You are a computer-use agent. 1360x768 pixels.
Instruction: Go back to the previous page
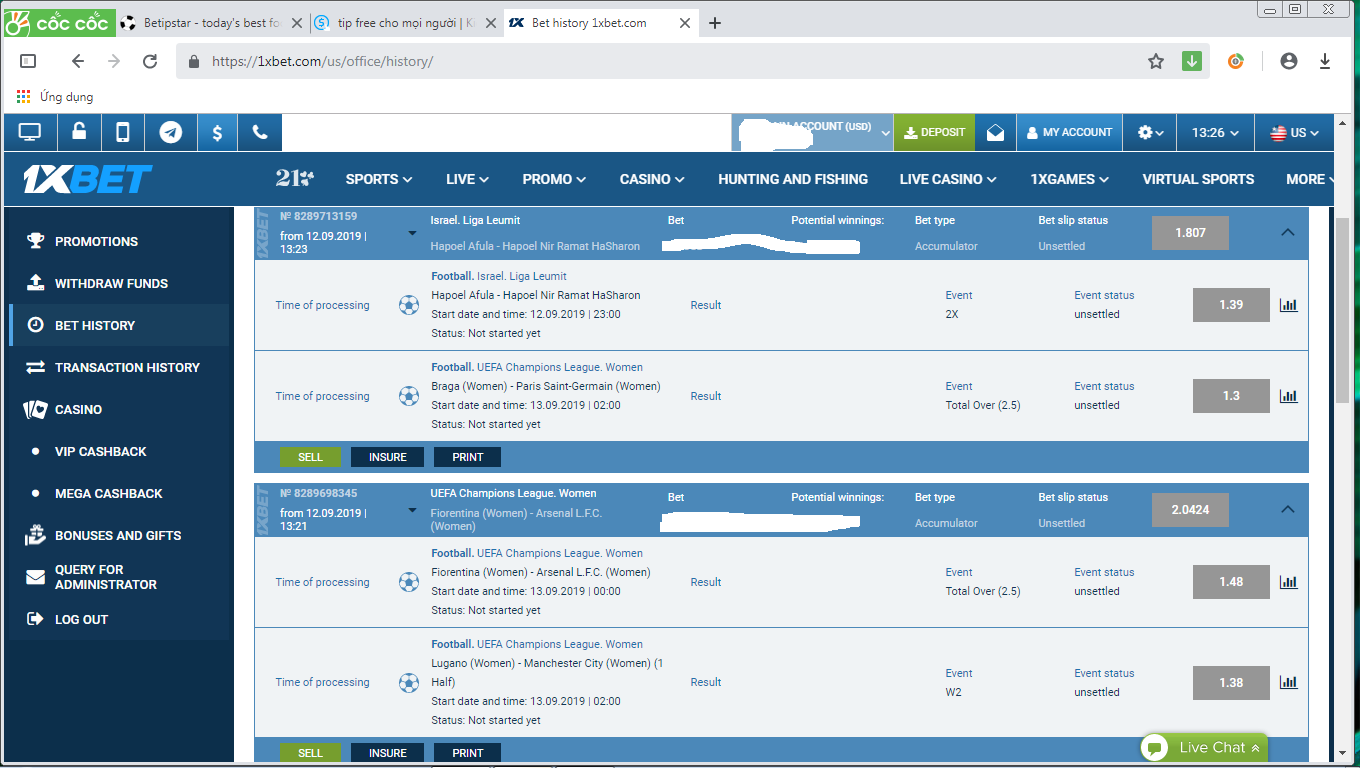click(x=78, y=61)
